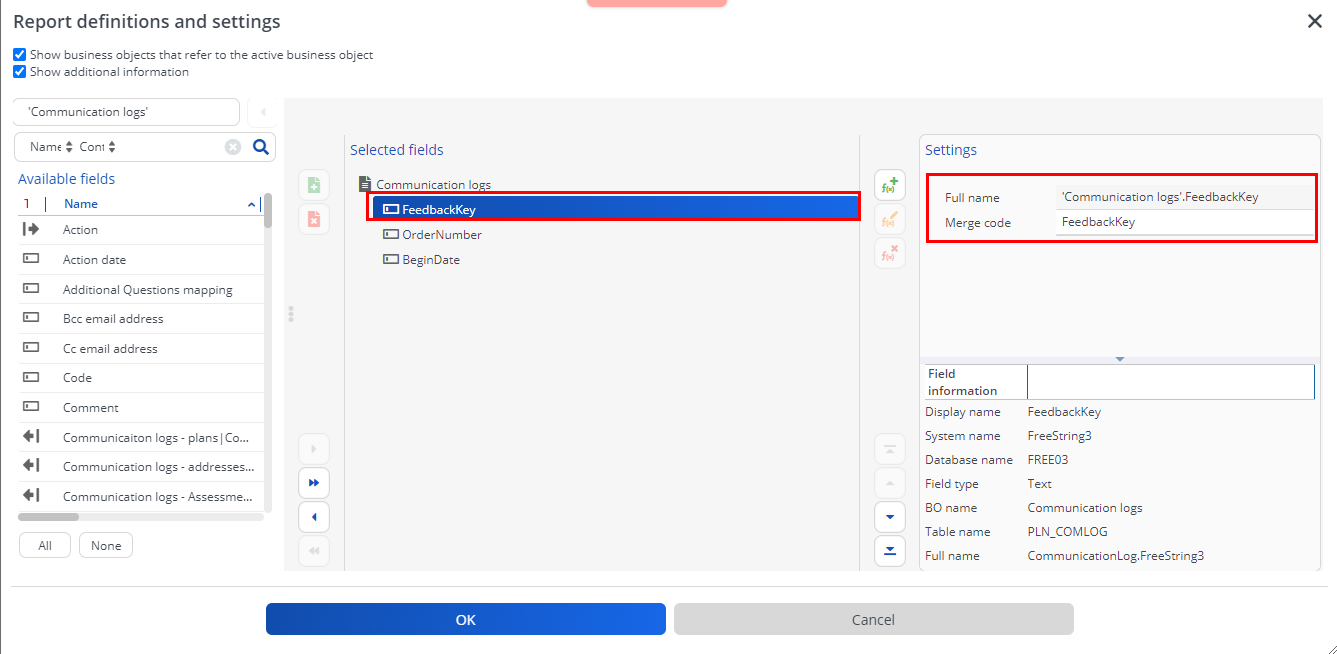Collapse the settings panel triangle

pyautogui.click(x=1119, y=359)
